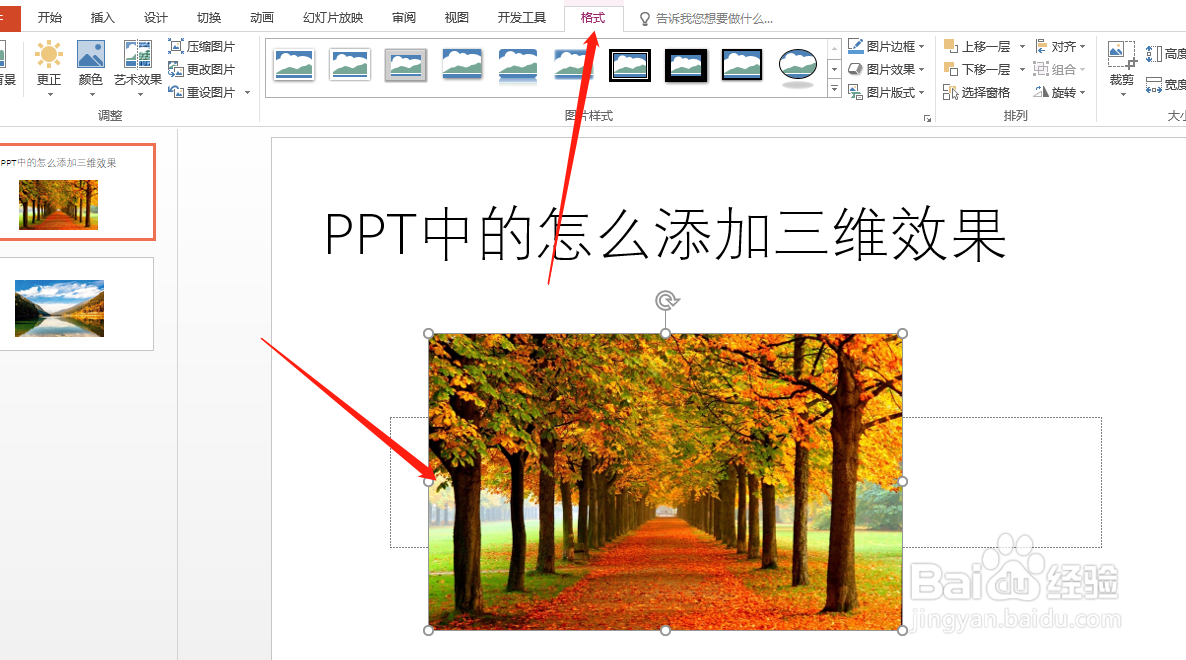
Task: Click 压缩图片 compress pictures
Action: (x=202, y=46)
